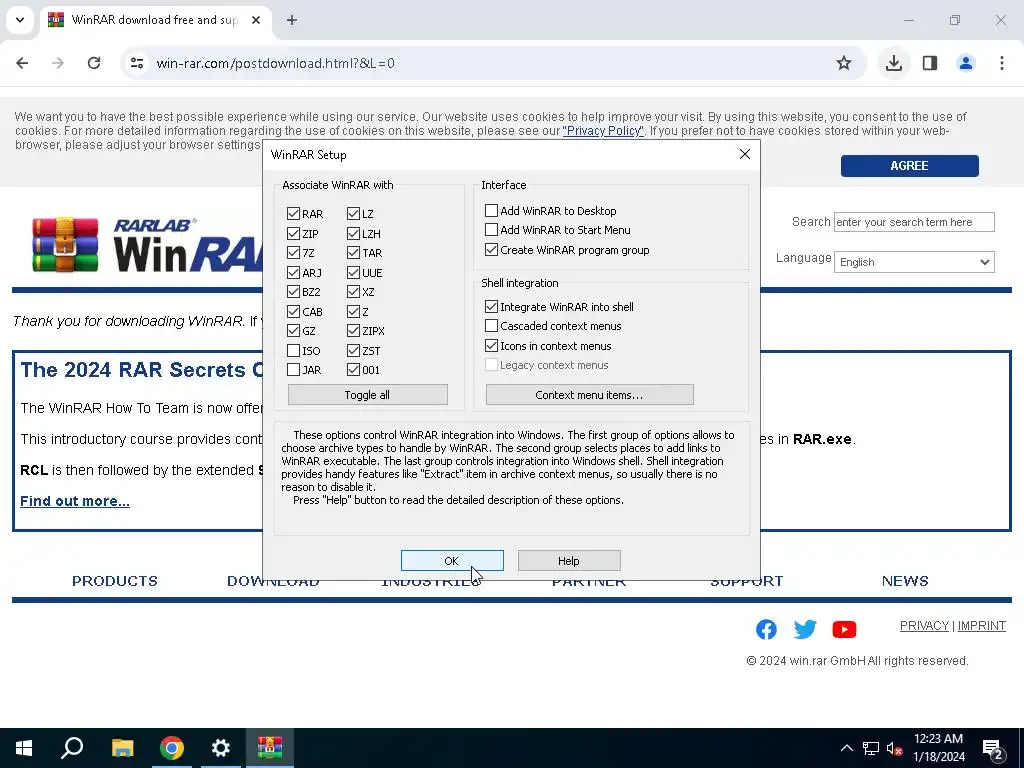Select WinRAR installer taskbar icon
Screen dimensions: 1024x768
click(270, 748)
